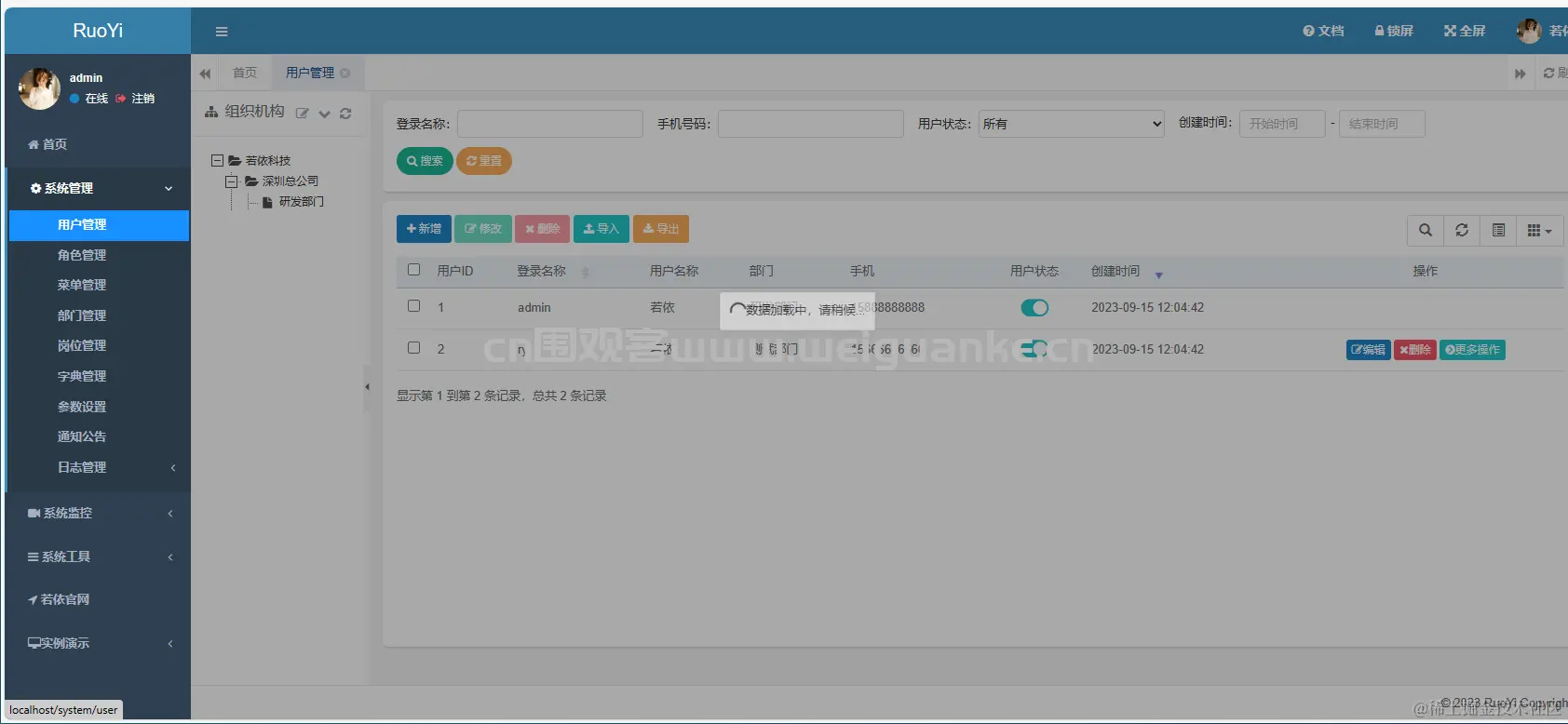
Task: Click the 新增 add button
Action: (x=424, y=229)
